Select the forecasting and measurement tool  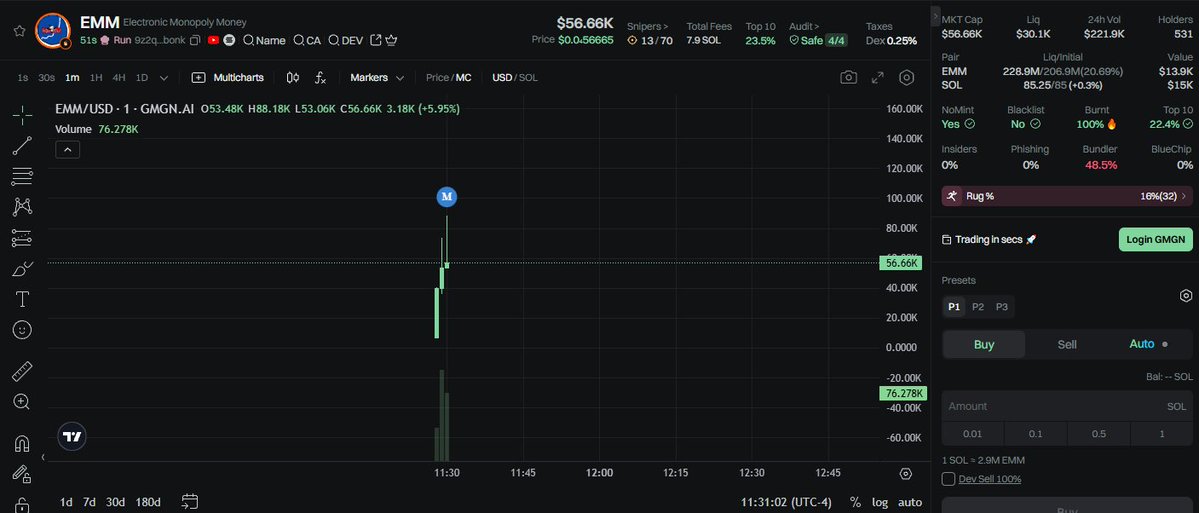coord(22,238)
